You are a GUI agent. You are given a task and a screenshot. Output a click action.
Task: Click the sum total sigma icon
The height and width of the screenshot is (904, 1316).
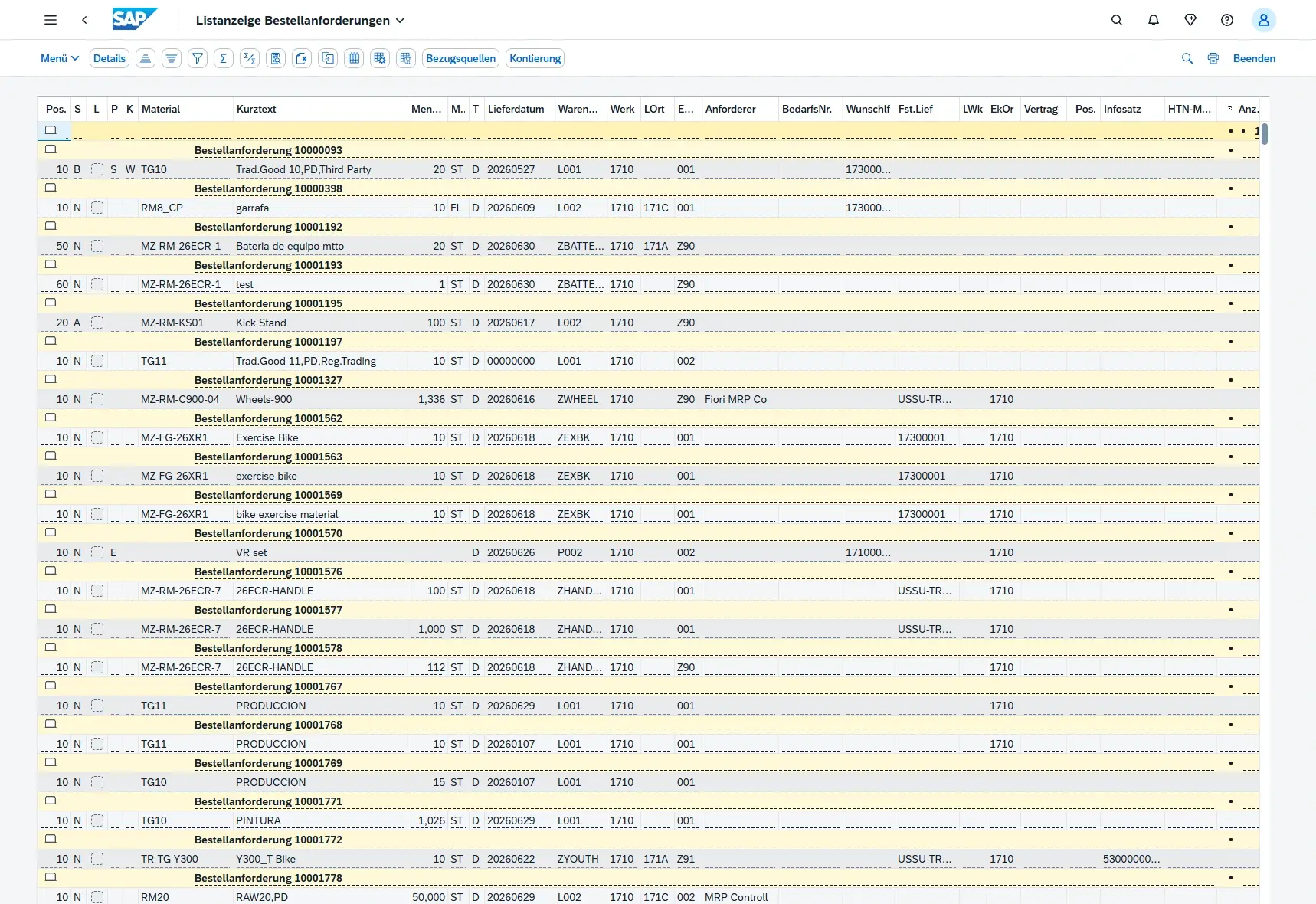click(x=224, y=58)
